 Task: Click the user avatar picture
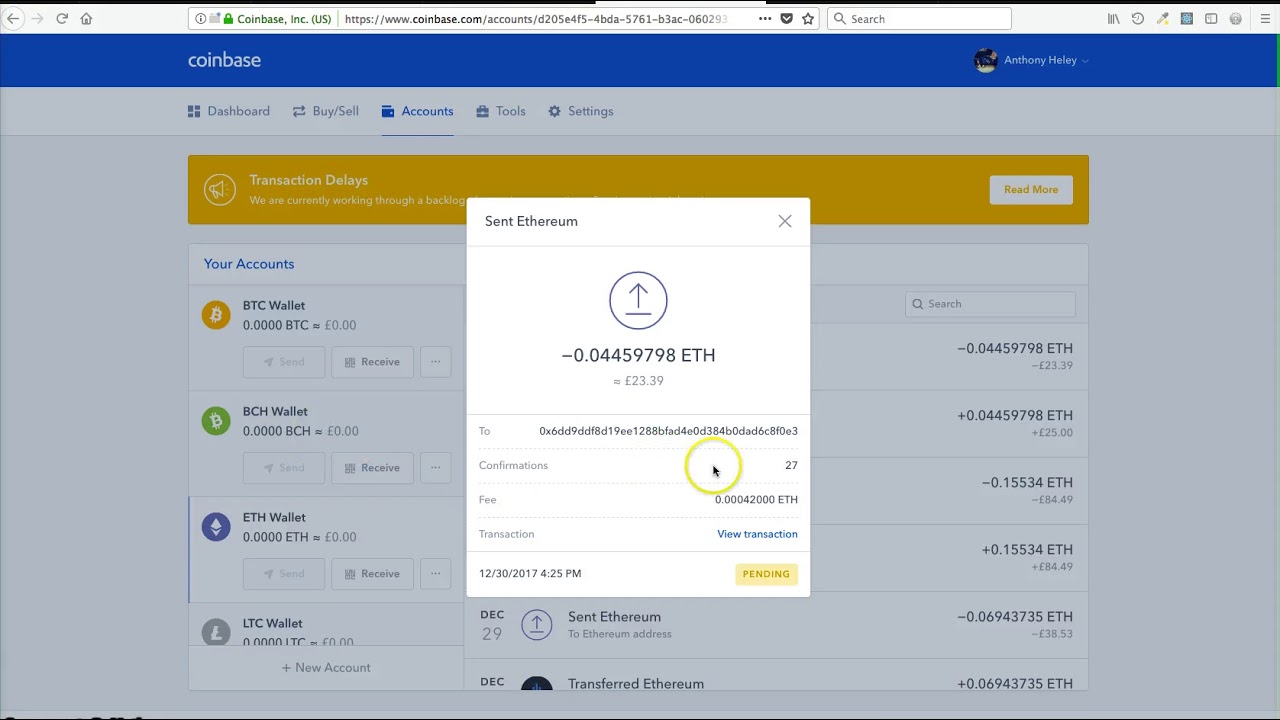click(x=985, y=60)
